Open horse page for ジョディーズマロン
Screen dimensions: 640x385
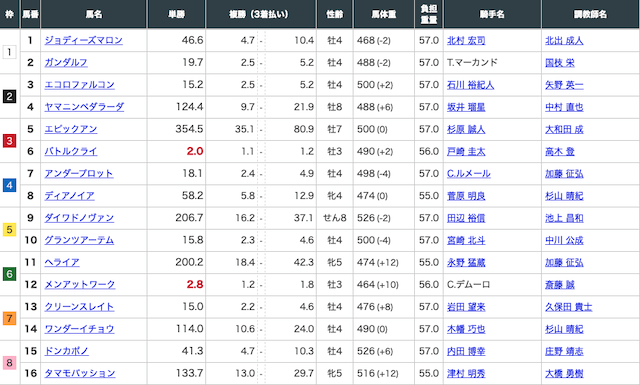(83, 40)
